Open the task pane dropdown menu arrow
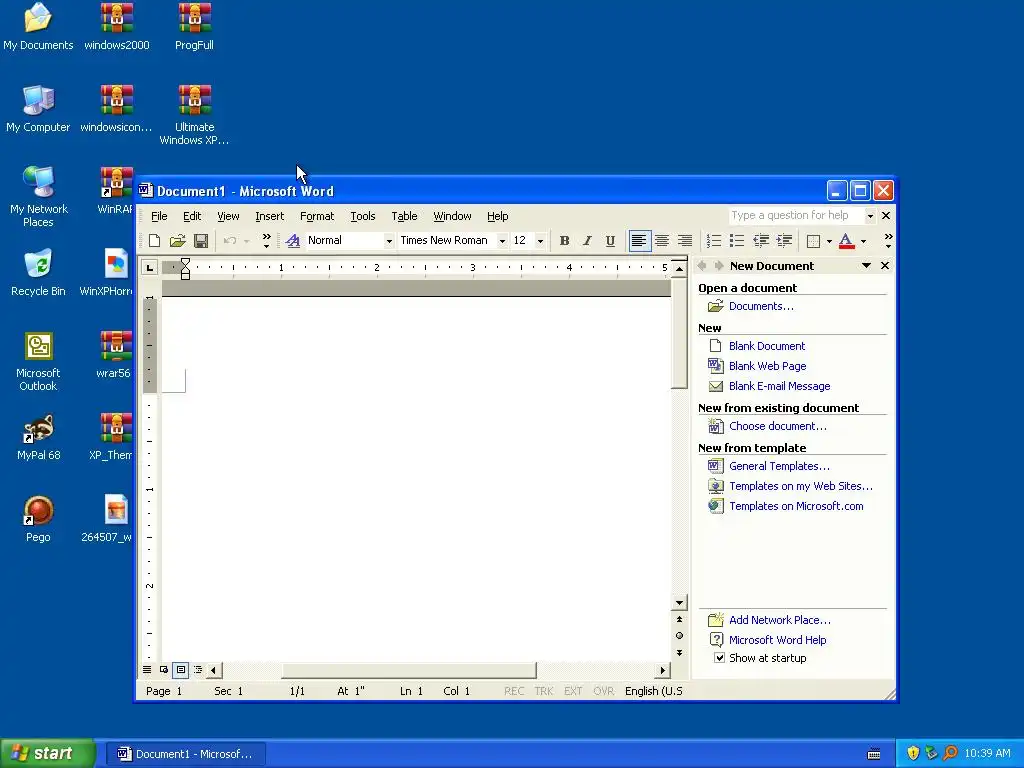 pos(866,266)
